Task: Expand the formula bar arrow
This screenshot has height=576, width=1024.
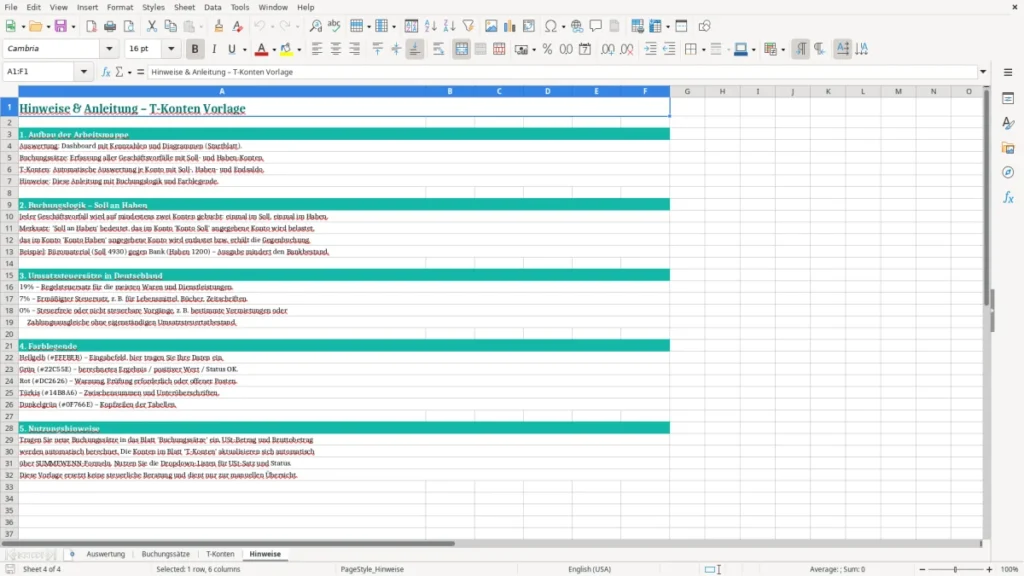Action: (983, 72)
